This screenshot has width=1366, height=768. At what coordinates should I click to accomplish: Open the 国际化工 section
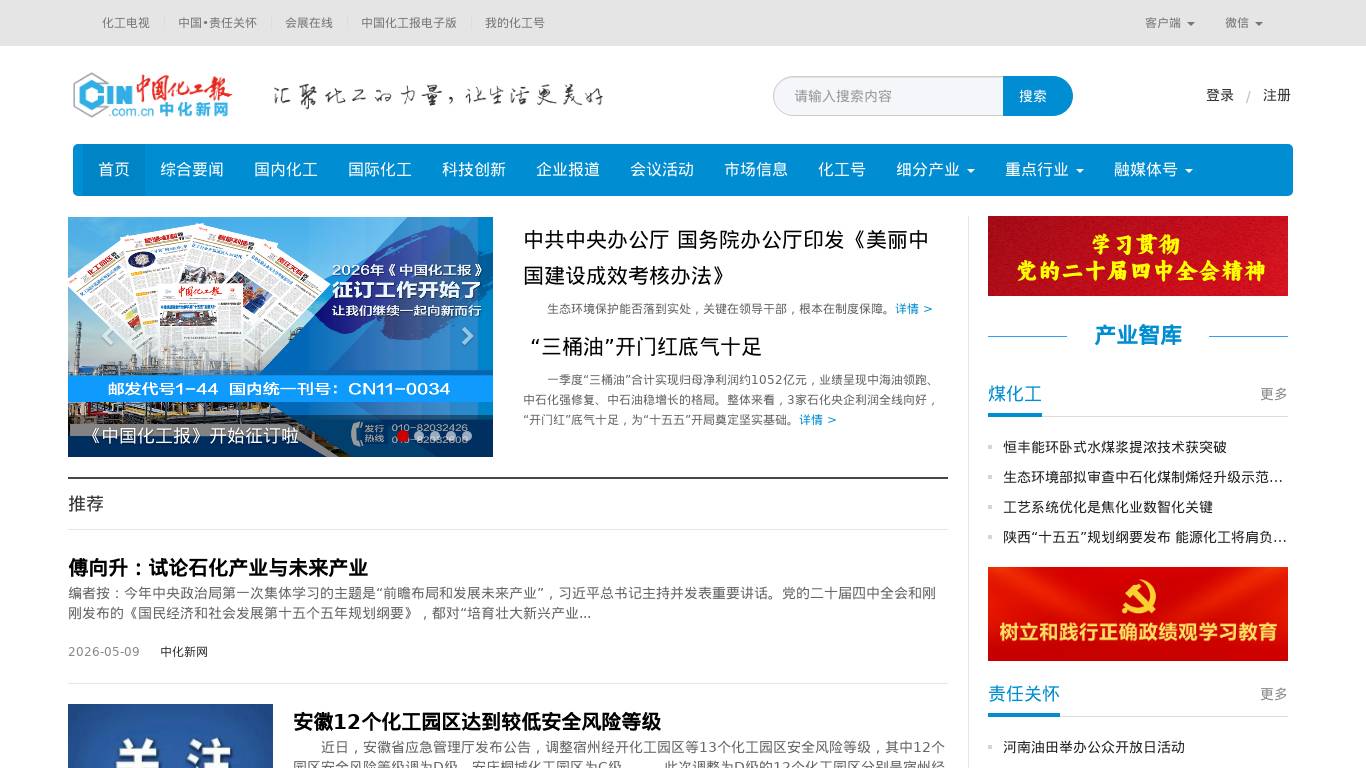[x=380, y=170]
